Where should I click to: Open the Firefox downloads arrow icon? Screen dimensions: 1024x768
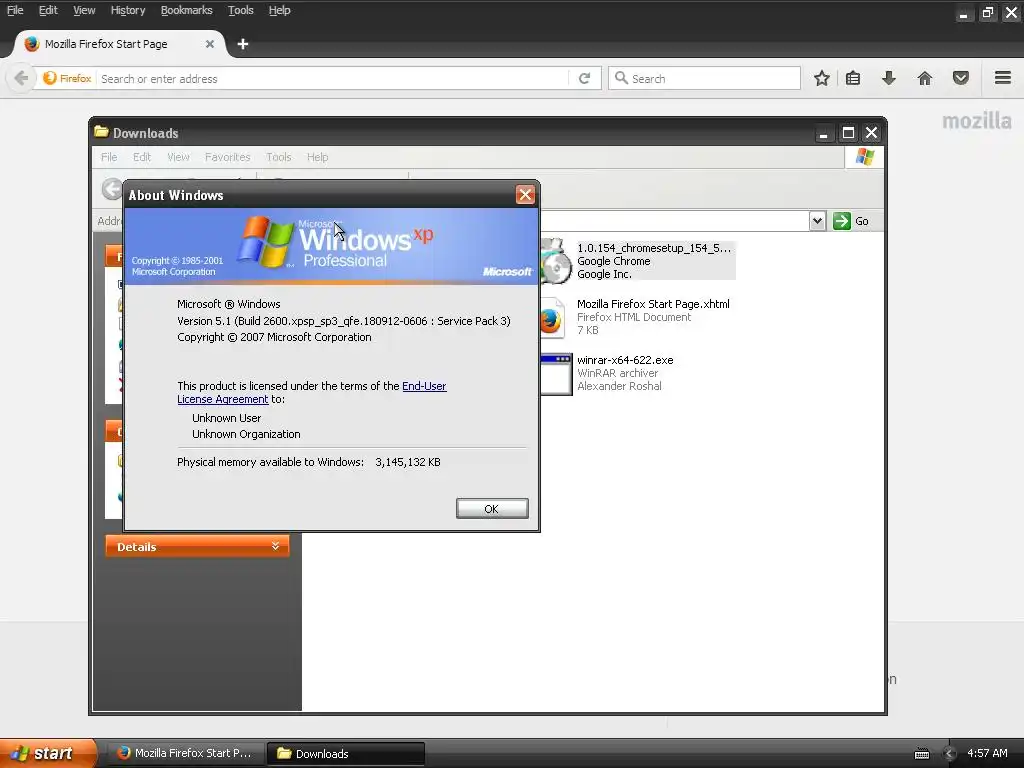(889, 78)
